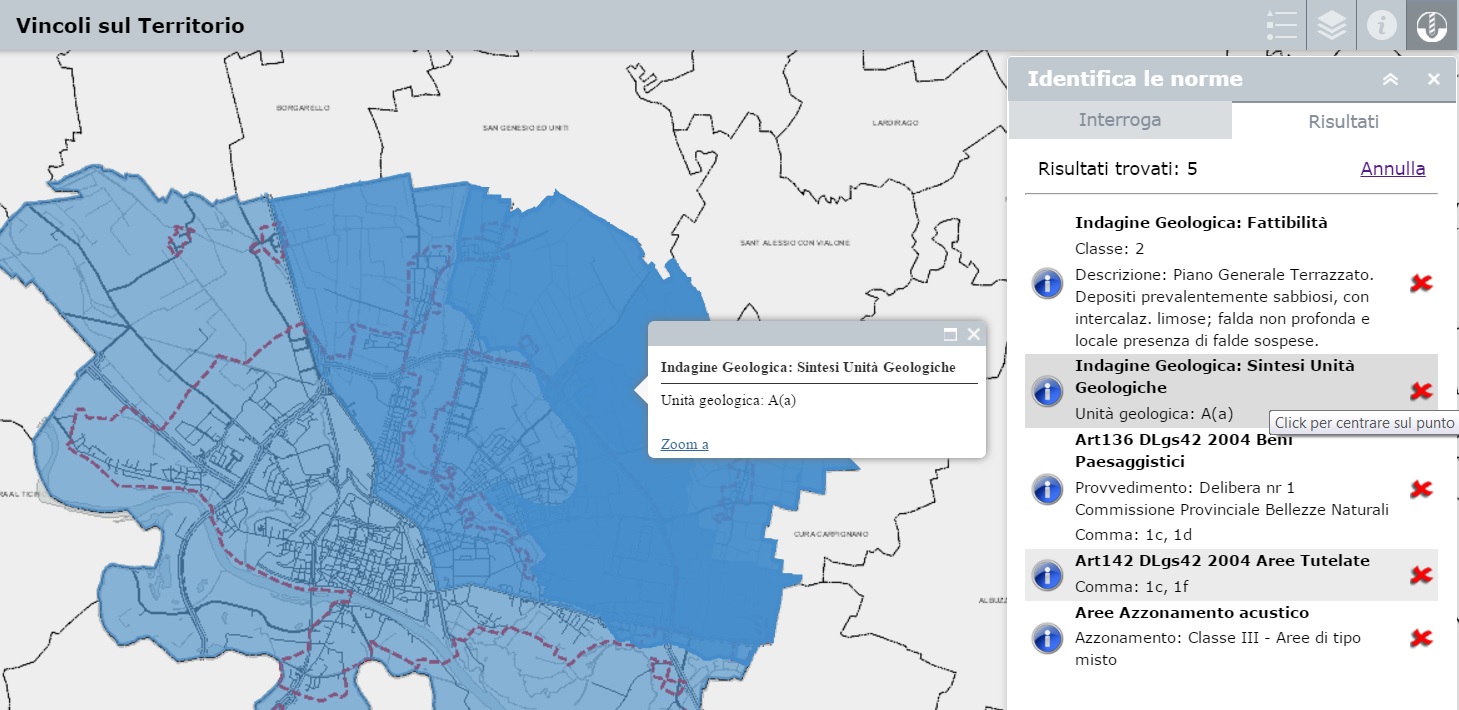The height and width of the screenshot is (710, 1459).
Task: Click the Zoom a link in popup
Action: pyautogui.click(x=684, y=444)
